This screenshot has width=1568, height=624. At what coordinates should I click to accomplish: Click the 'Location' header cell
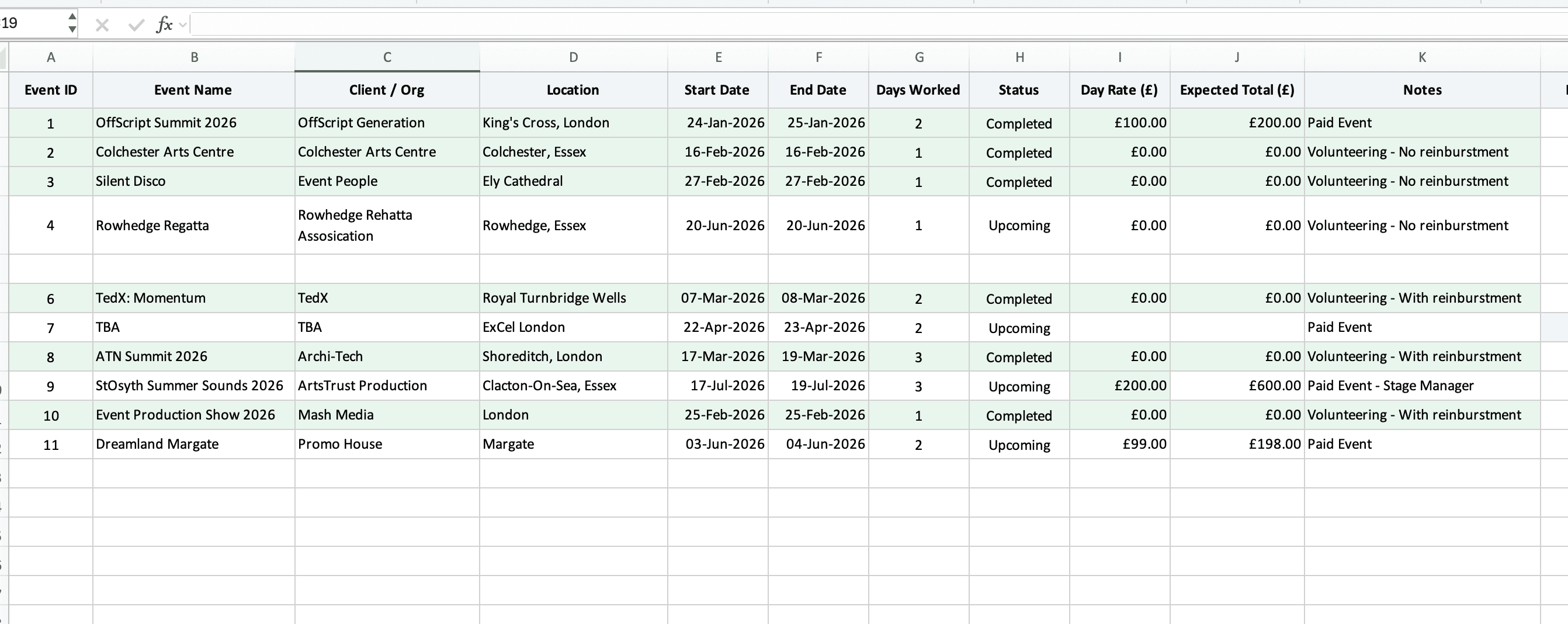point(573,90)
